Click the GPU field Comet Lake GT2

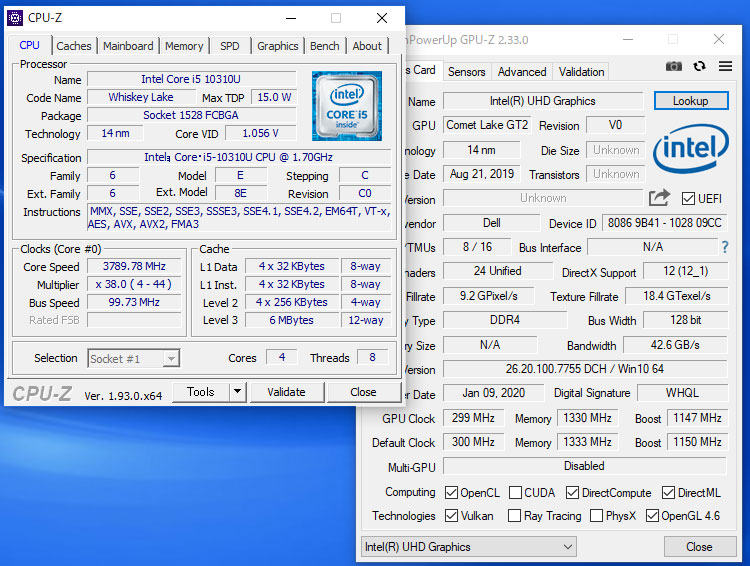(x=487, y=125)
